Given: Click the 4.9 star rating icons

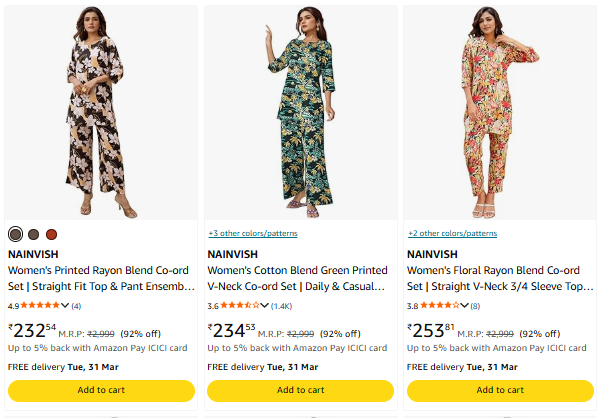Looking at the screenshot, I should coord(40,305).
